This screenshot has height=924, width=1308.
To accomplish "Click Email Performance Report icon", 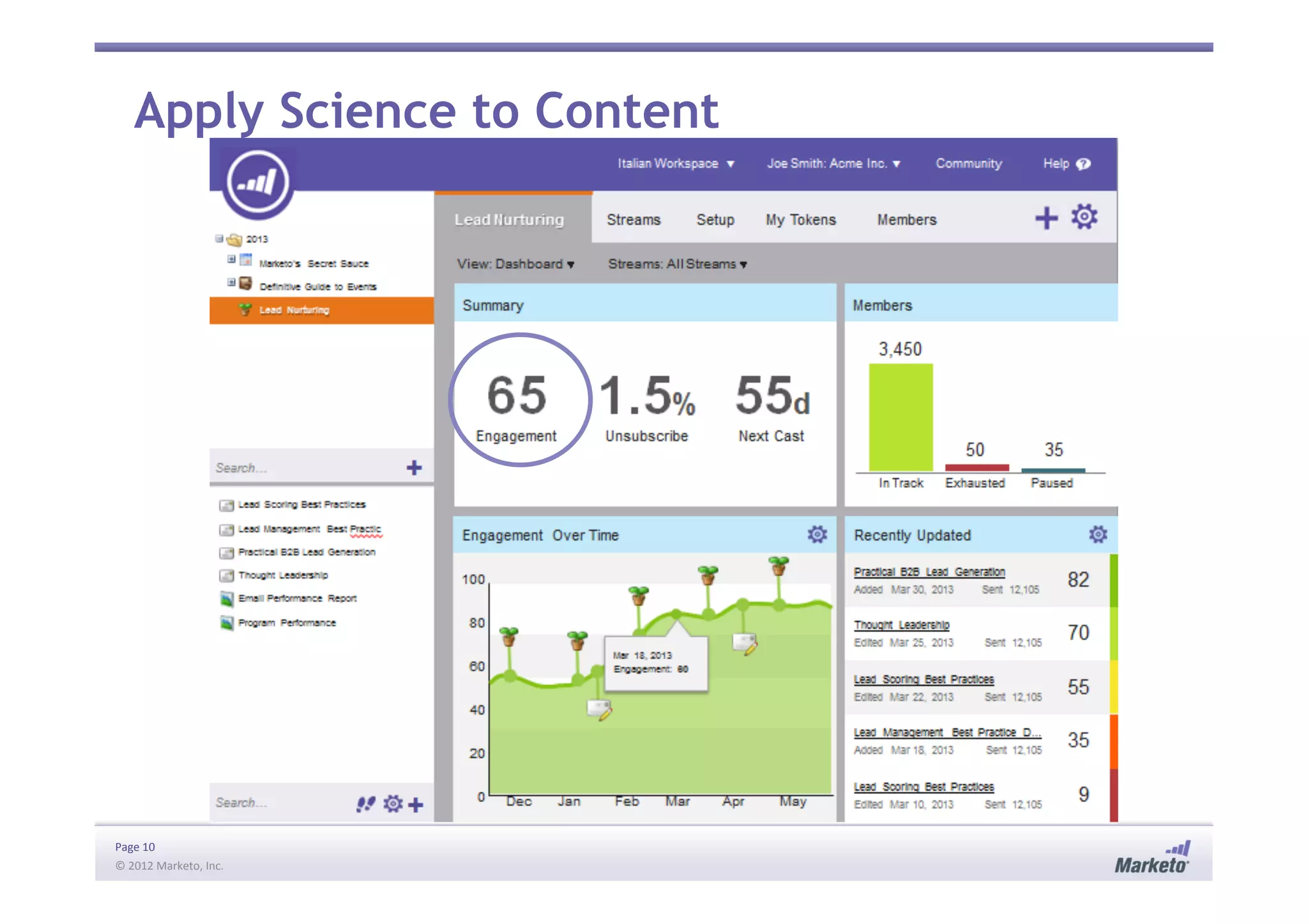I will point(227,599).
